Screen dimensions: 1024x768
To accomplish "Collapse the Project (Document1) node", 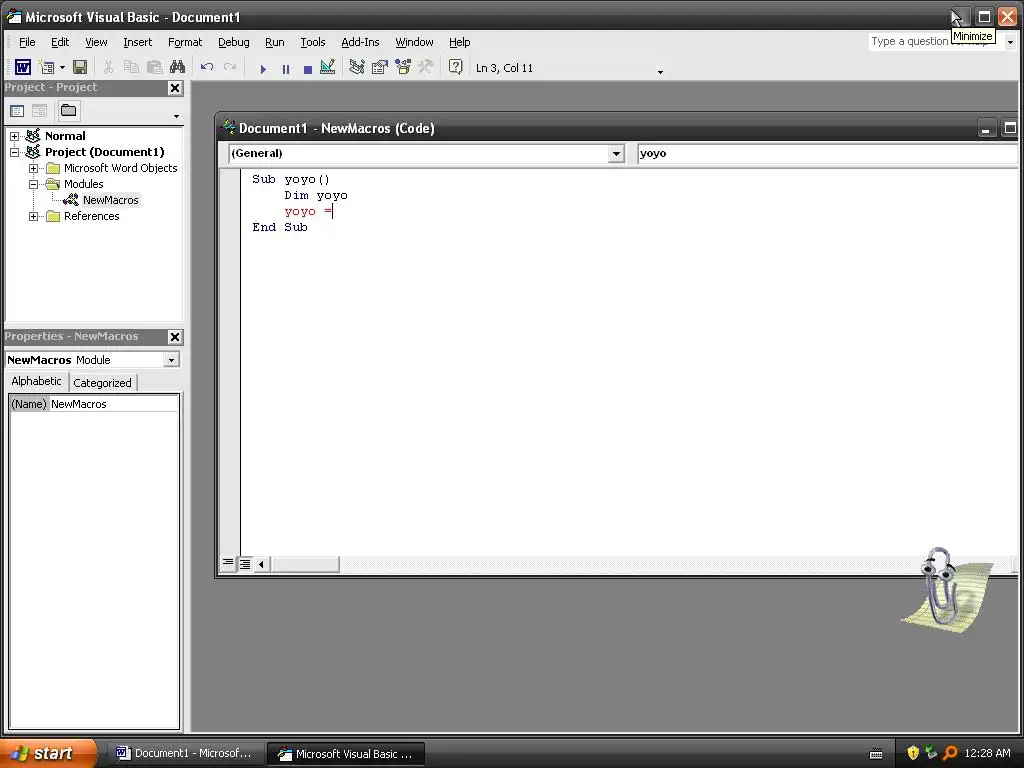I will (x=14, y=152).
